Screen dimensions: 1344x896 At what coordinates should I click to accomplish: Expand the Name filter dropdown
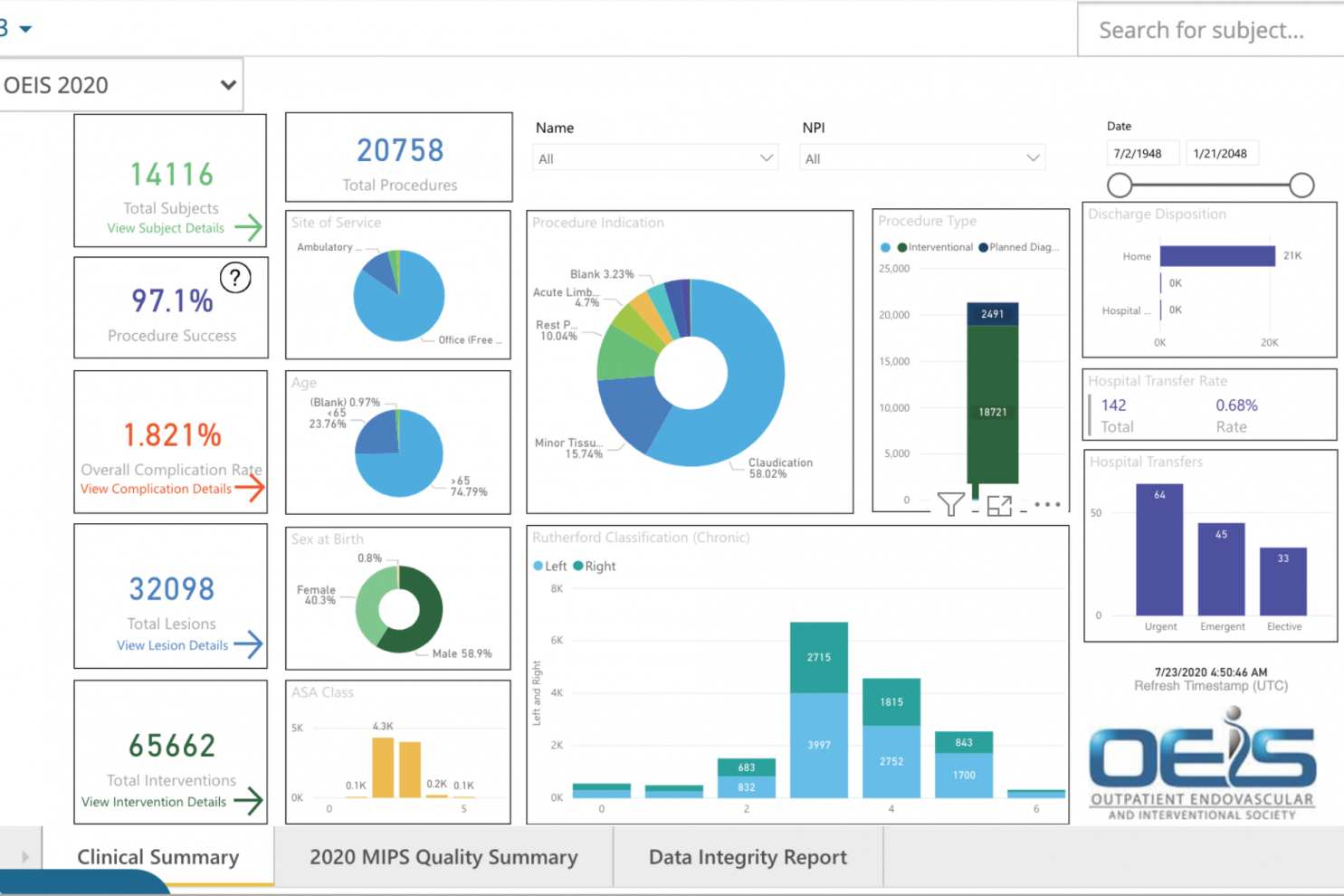pos(655,158)
